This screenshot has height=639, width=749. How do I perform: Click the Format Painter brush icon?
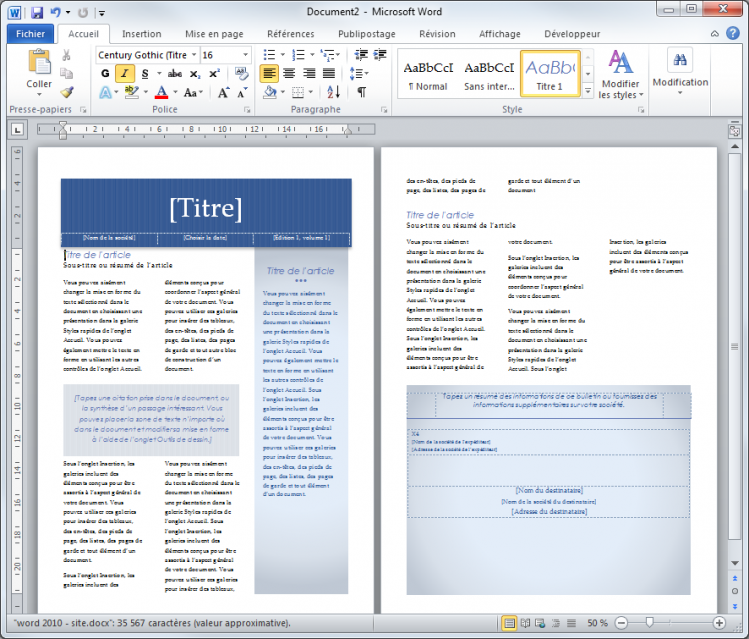point(67,92)
